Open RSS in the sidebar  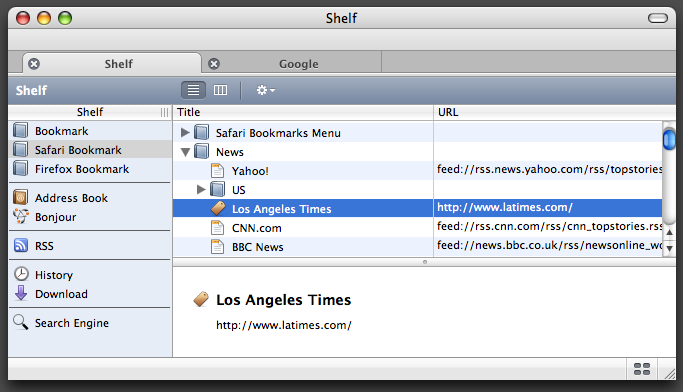90,246
